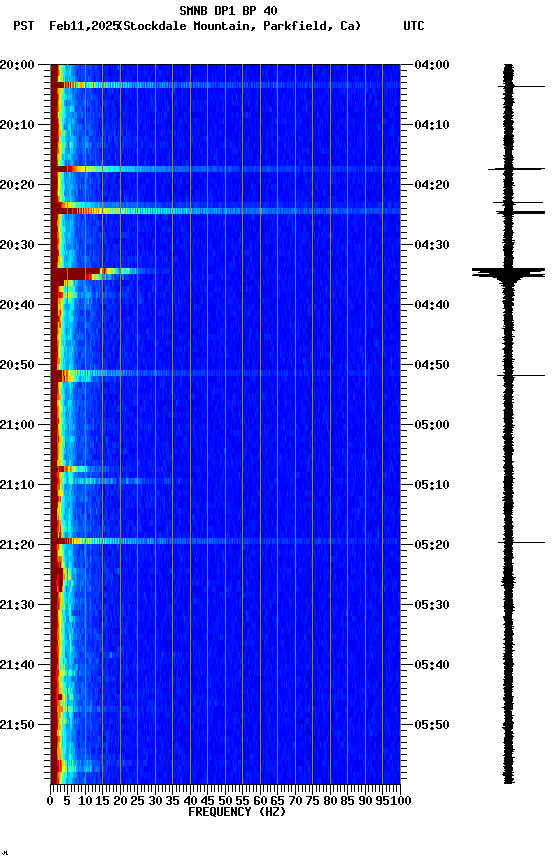Click the 21:50 PST time label
This screenshot has width=552, height=864.
(17, 725)
